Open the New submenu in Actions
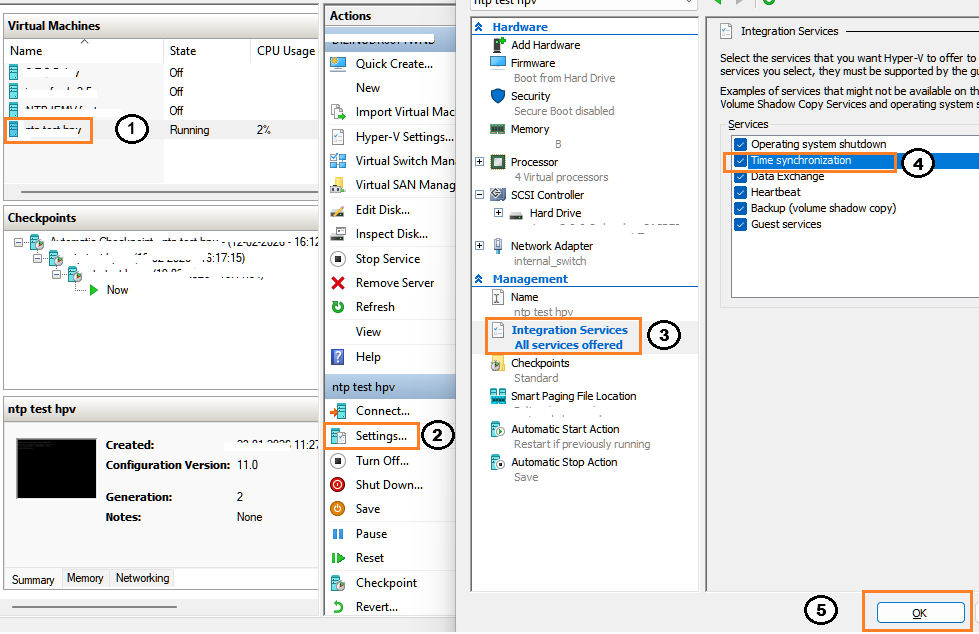This screenshot has height=634, width=979. click(368, 88)
